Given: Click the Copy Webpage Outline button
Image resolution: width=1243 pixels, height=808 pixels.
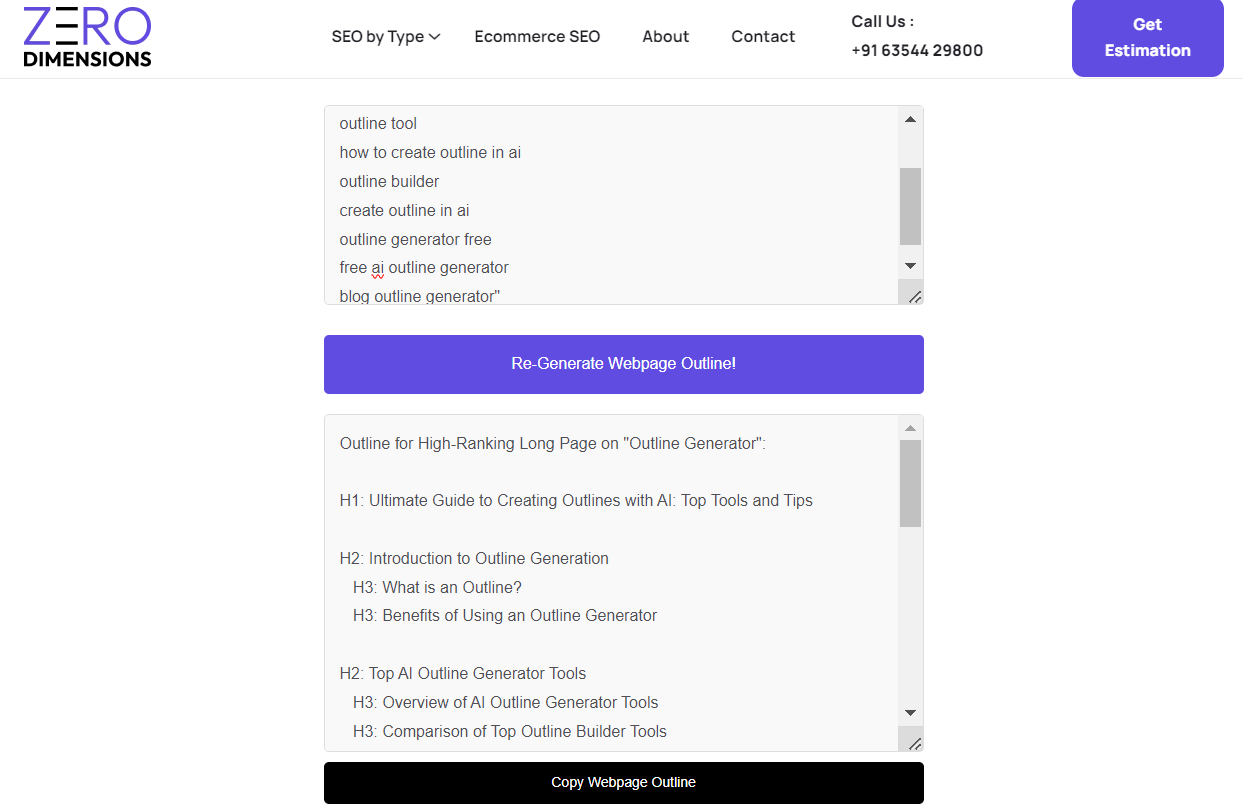Looking at the screenshot, I should [623, 782].
